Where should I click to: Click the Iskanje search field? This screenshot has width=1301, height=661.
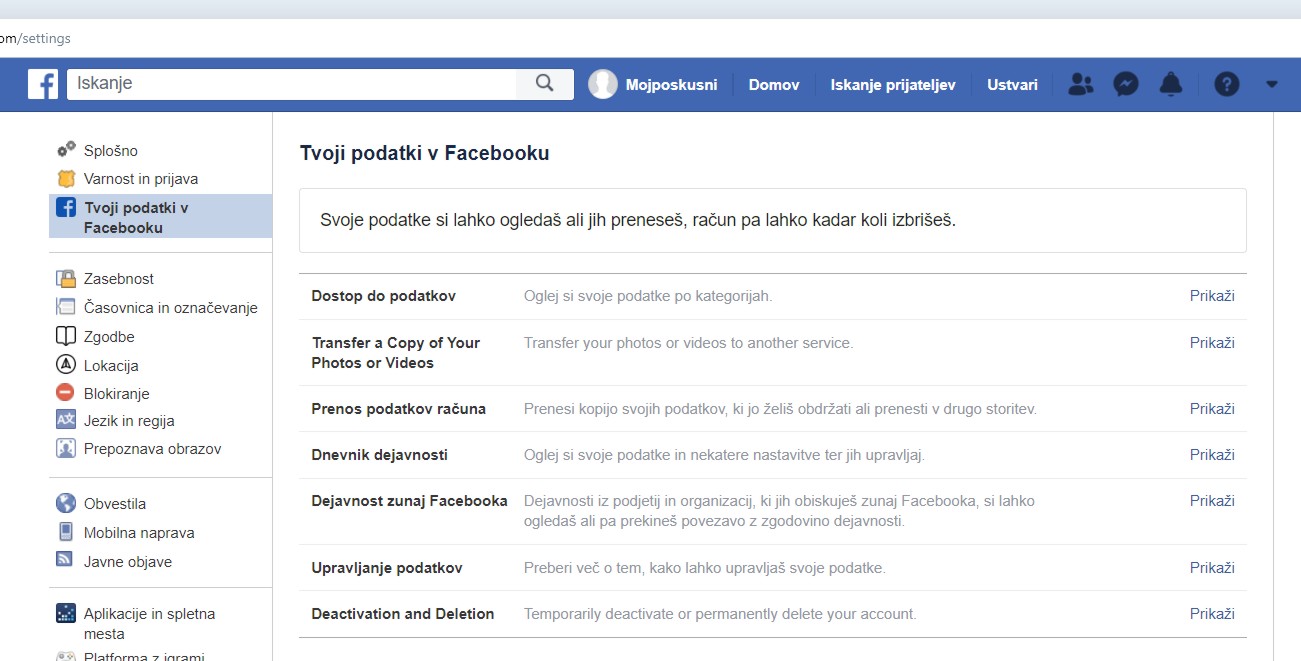pos(291,84)
